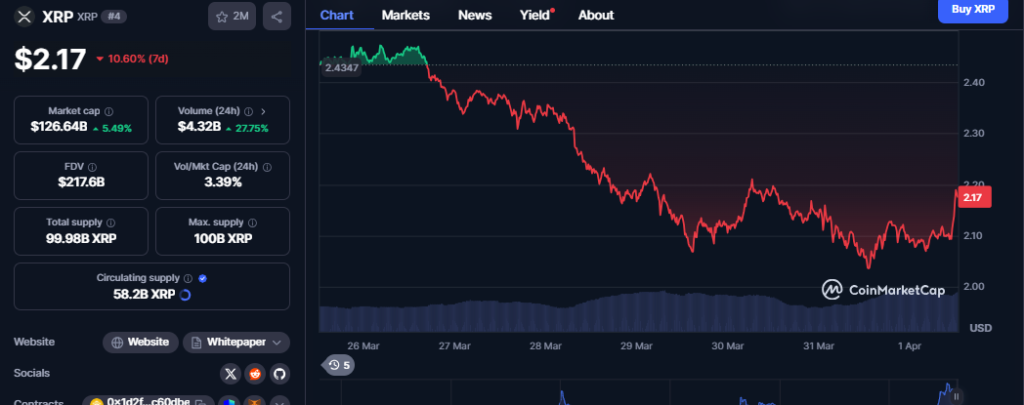Click the Market cap info icon

(109, 112)
